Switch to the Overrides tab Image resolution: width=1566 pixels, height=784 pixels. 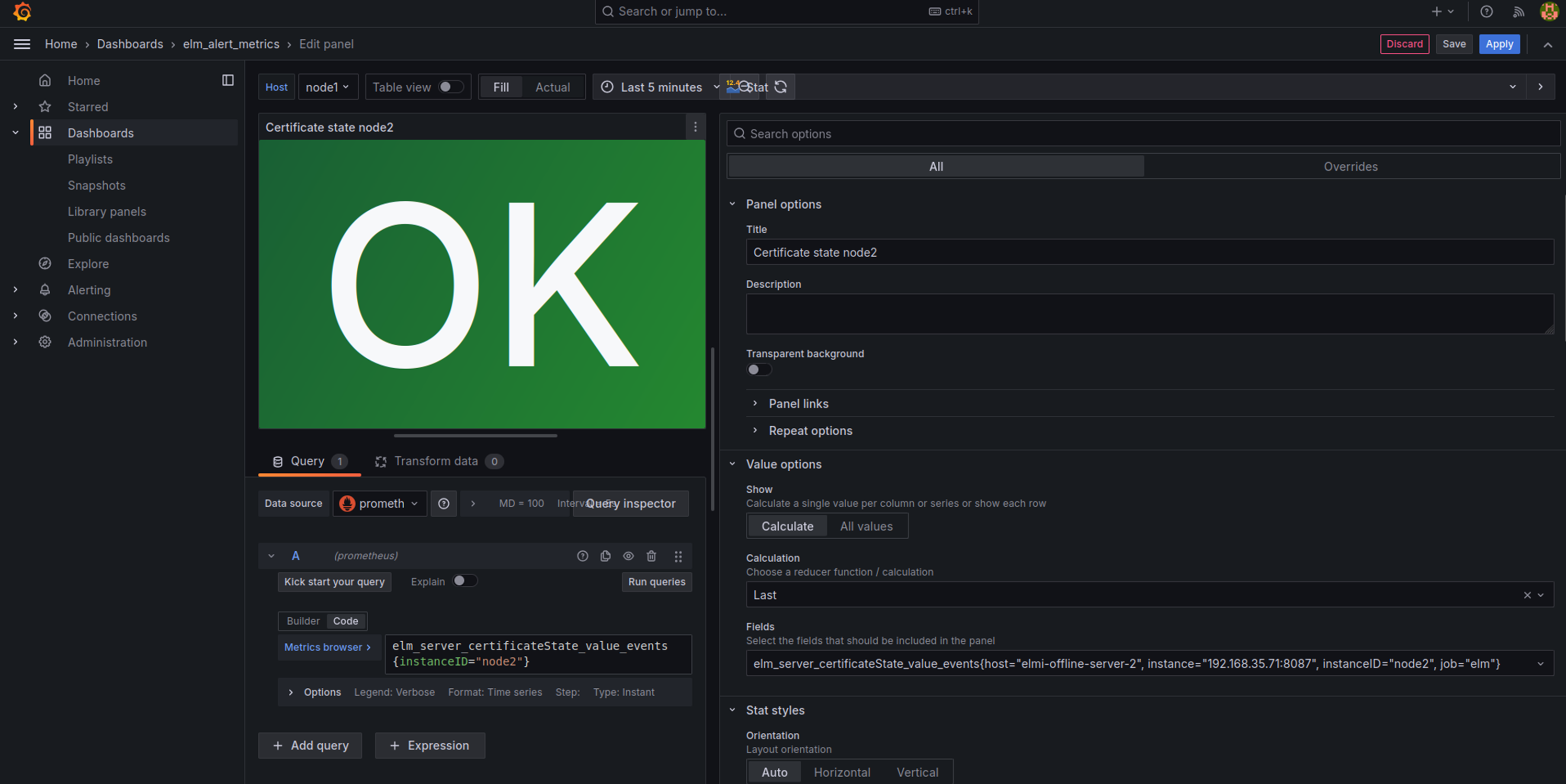coord(1351,166)
